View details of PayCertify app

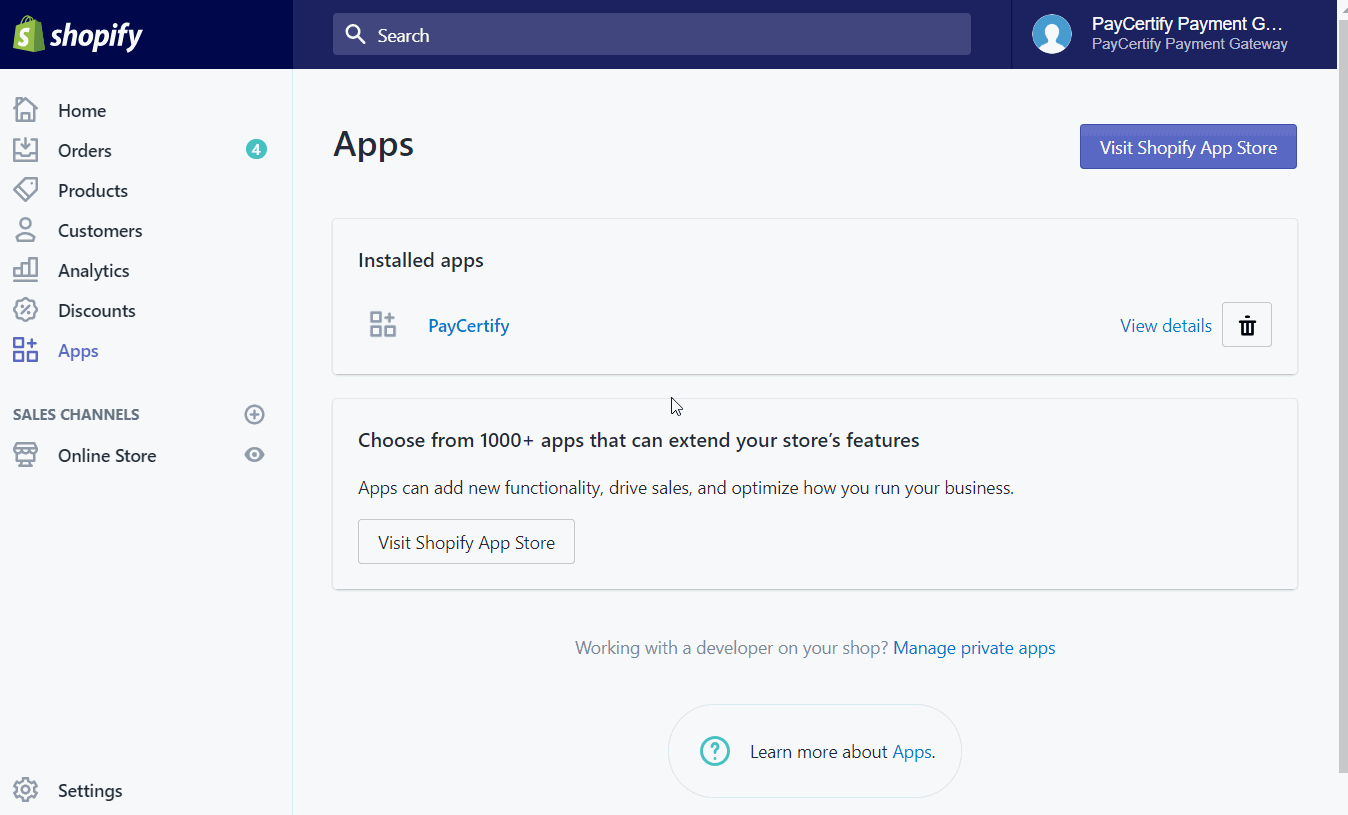tap(1166, 326)
